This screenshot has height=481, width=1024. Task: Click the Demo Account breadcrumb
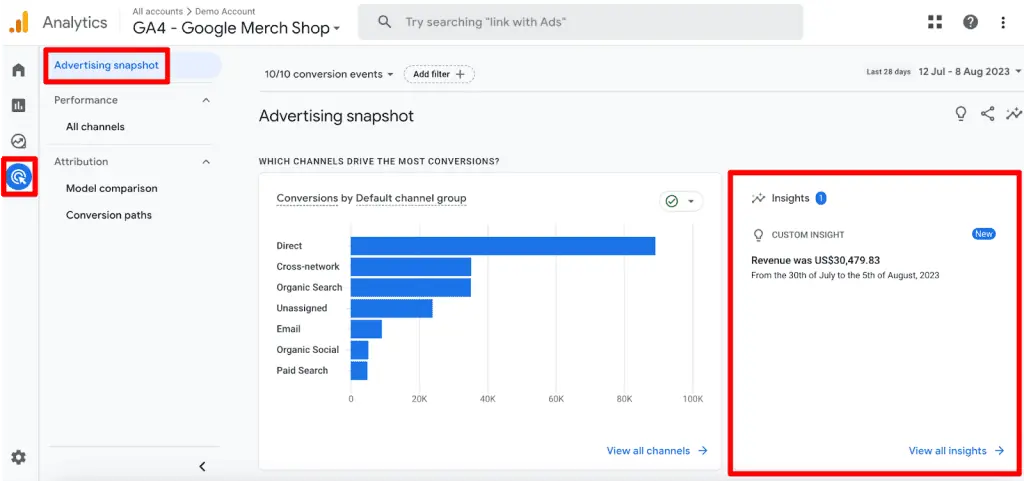coord(225,11)
